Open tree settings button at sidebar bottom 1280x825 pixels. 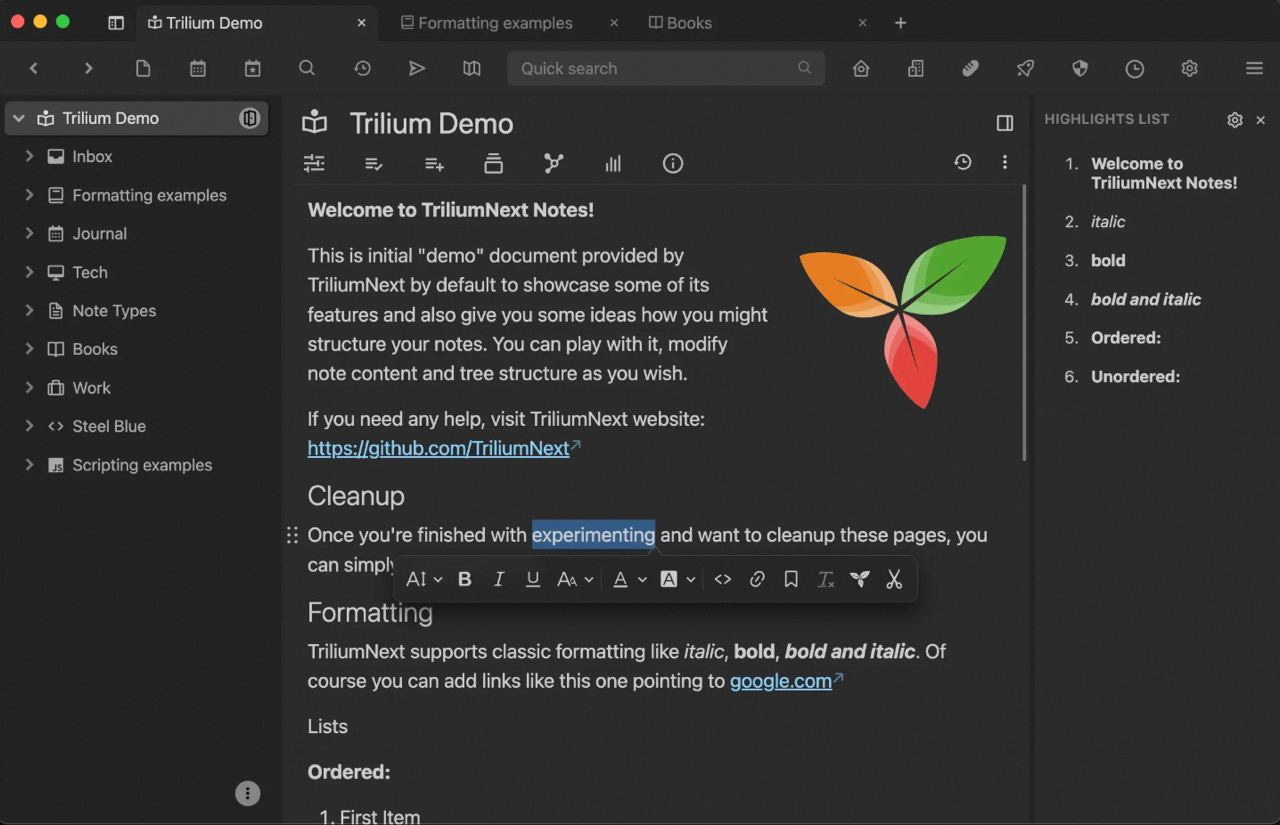(x=247, y=793)
